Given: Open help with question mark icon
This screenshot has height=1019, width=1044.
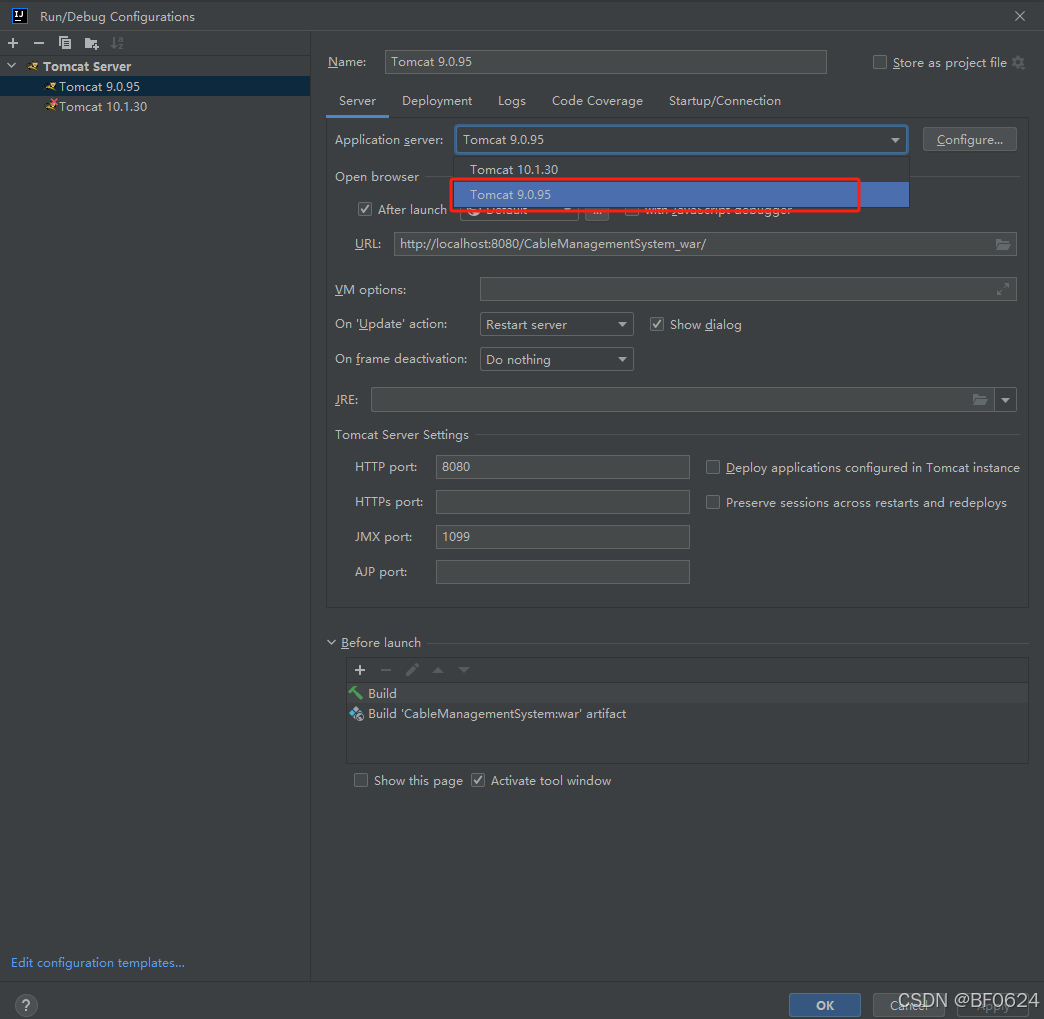Looking at the screenshot, I should coord(25,1005).
